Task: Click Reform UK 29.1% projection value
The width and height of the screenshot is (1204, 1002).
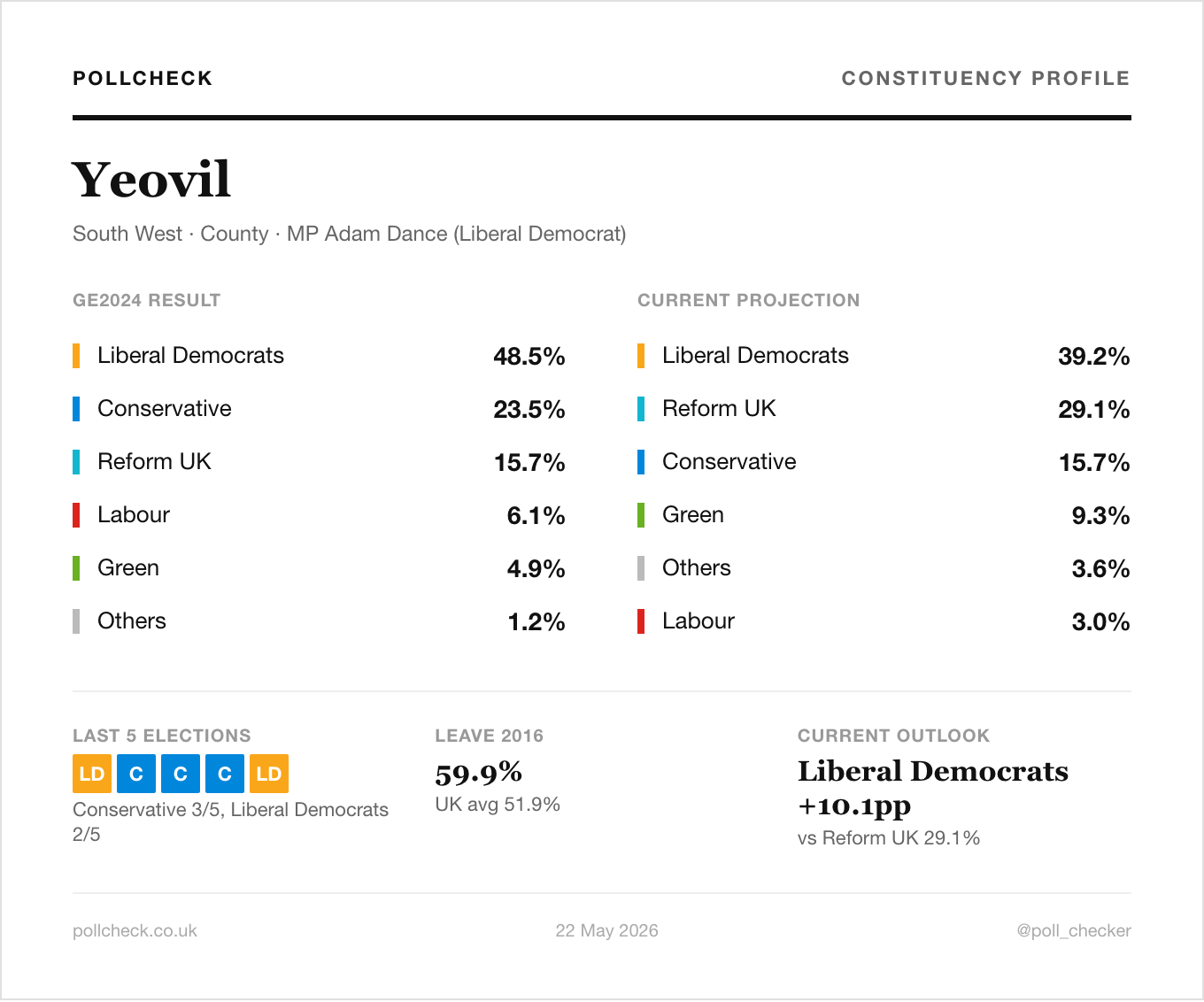Action: (x=1094, y=409)
